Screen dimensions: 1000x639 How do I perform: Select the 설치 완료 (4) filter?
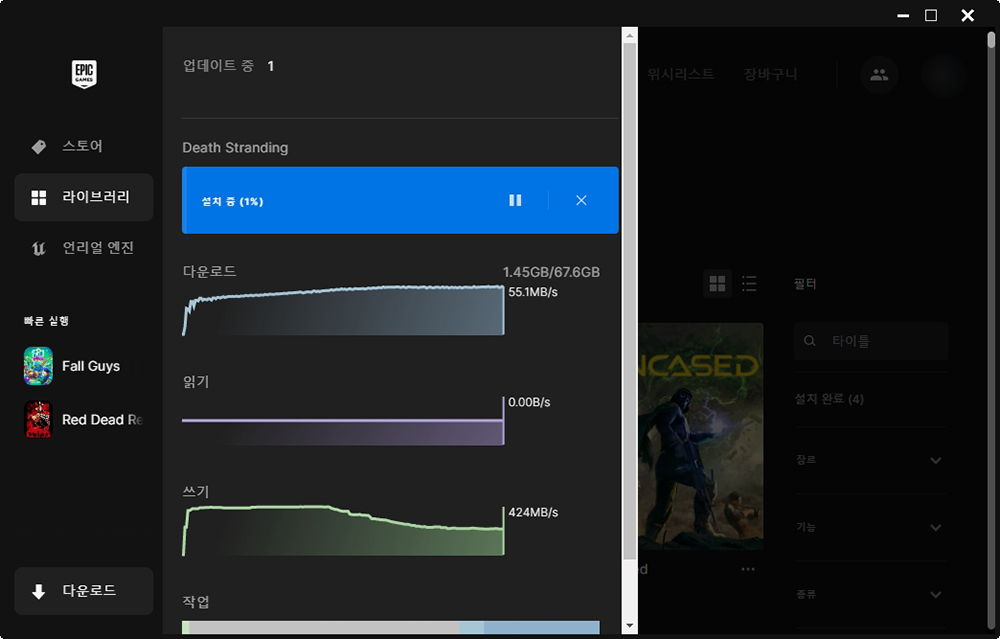pyautogui.click(x=829, y=399)
